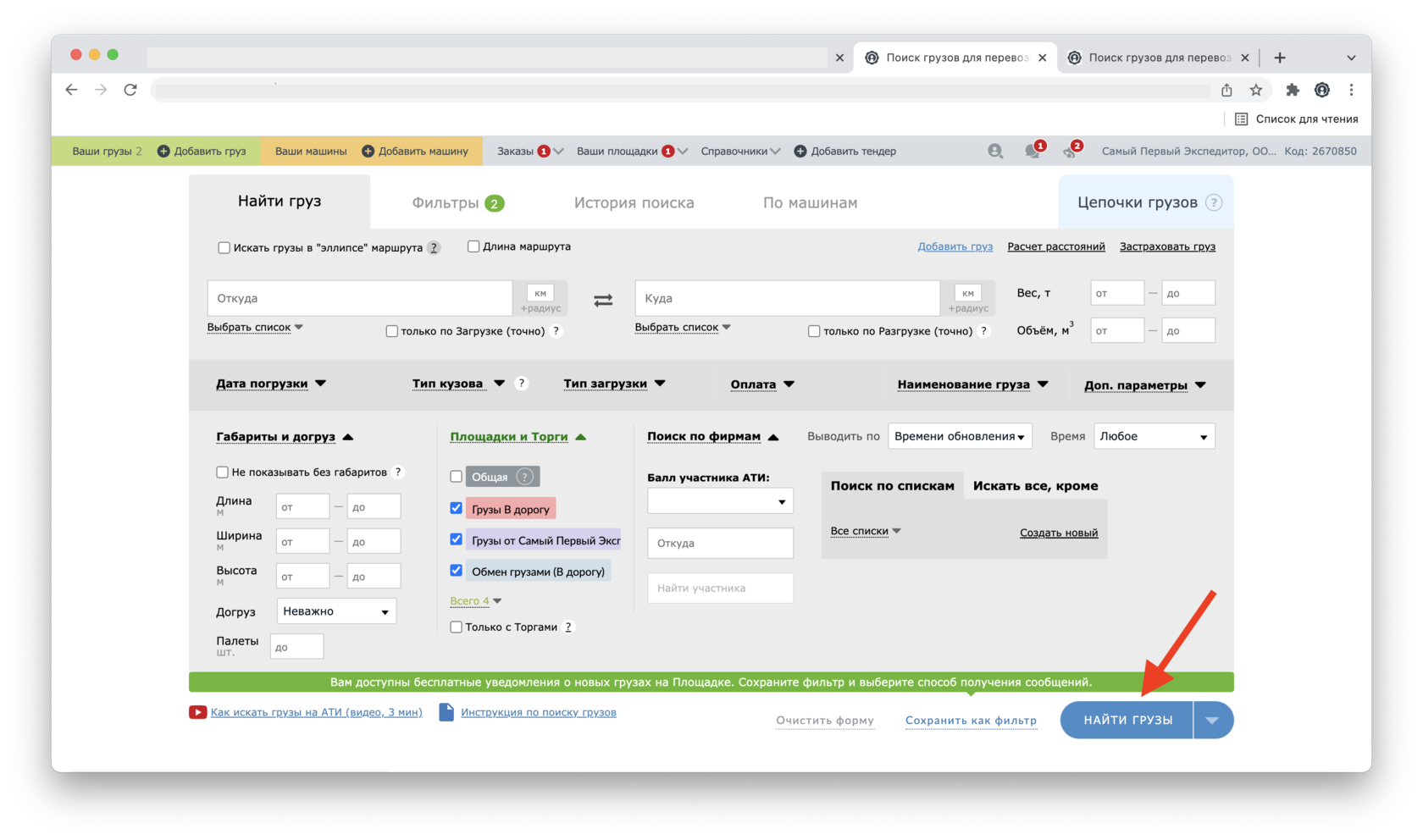Click the "Очистить форму" link
1423x840 pixels.
pyautogui.click(x=825, y=721)
